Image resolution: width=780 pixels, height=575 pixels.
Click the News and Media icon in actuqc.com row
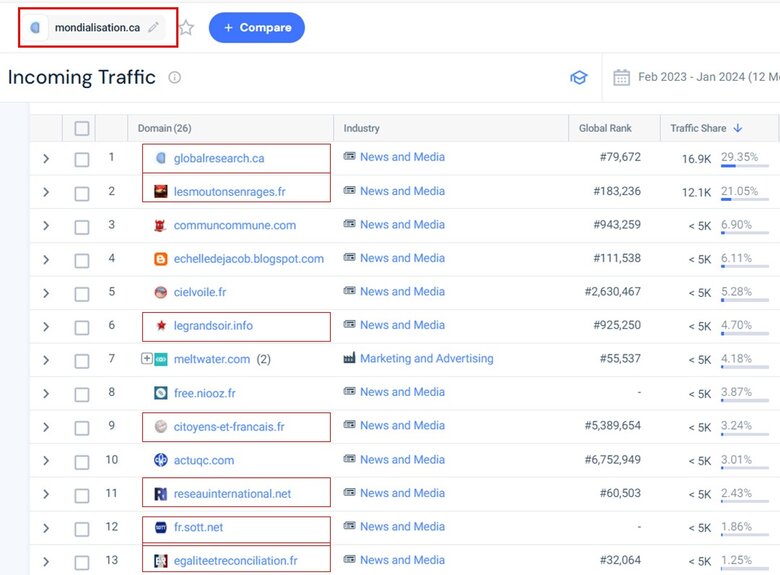(349, 459)
